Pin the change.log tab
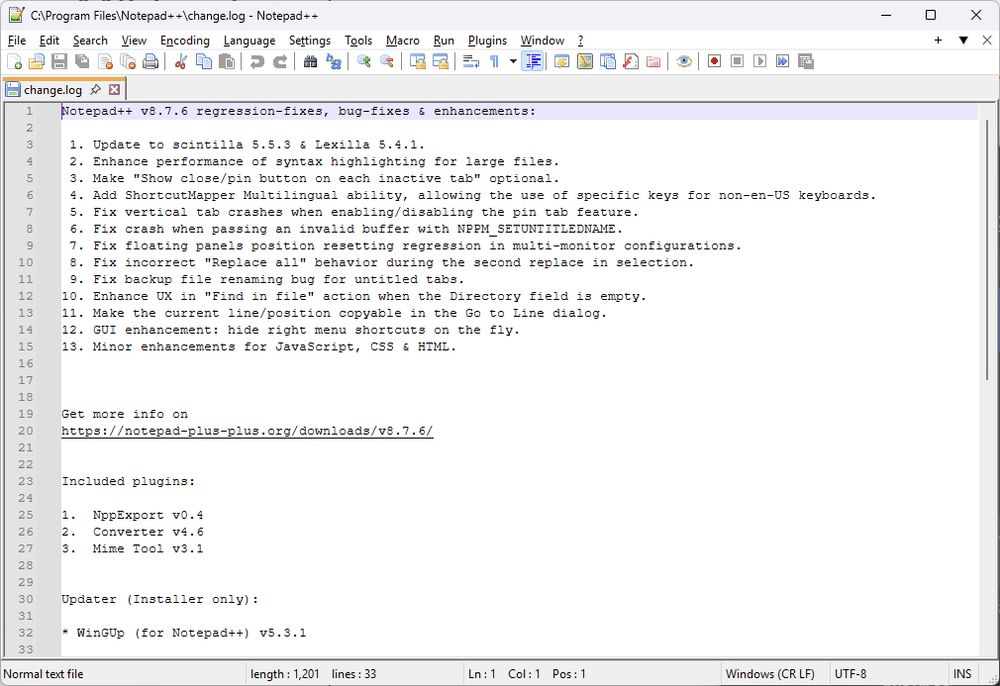 click(96, 89)
